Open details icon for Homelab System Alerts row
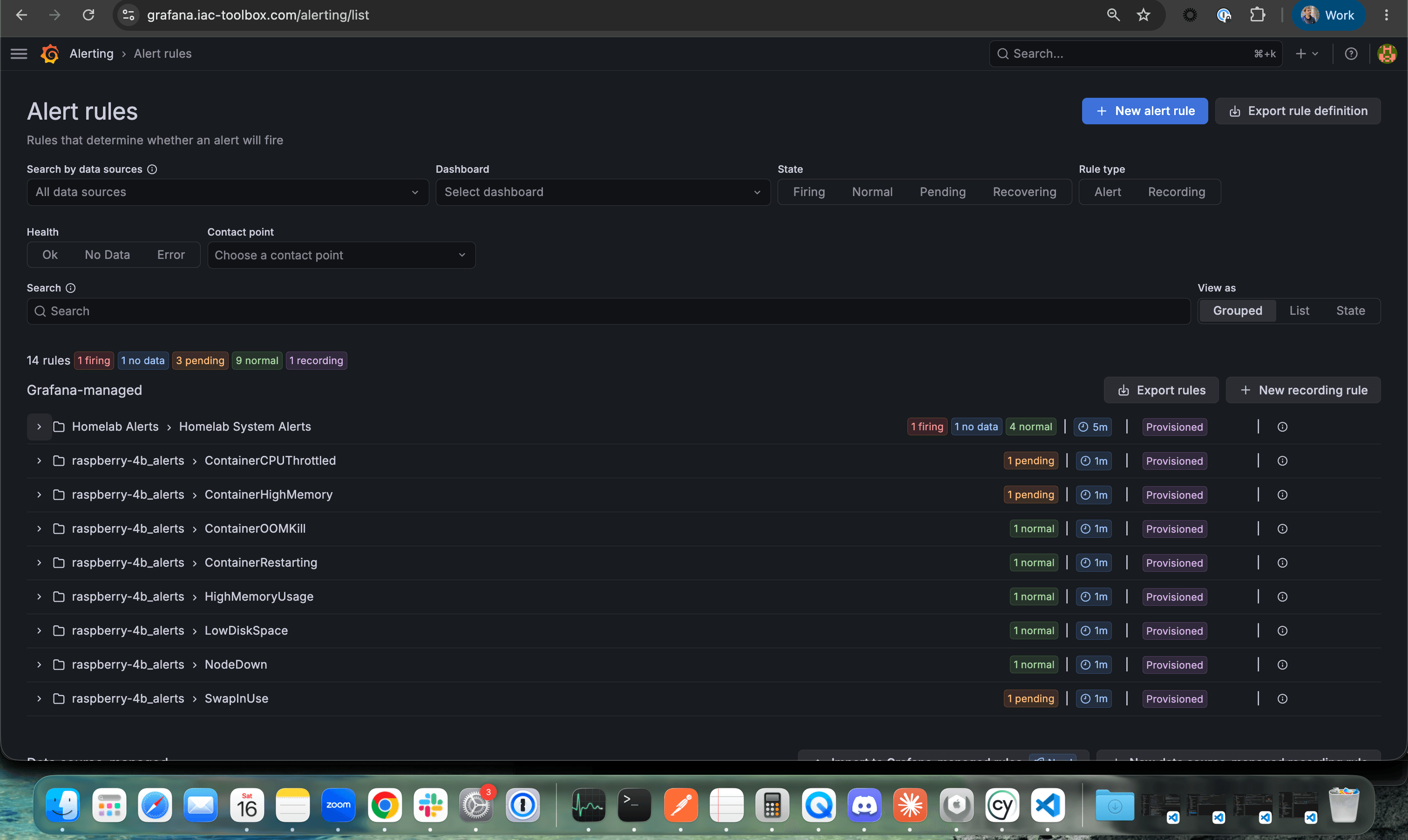Screen dimensions: 1408x840 pyautogui.click(x=1282, y=427)
